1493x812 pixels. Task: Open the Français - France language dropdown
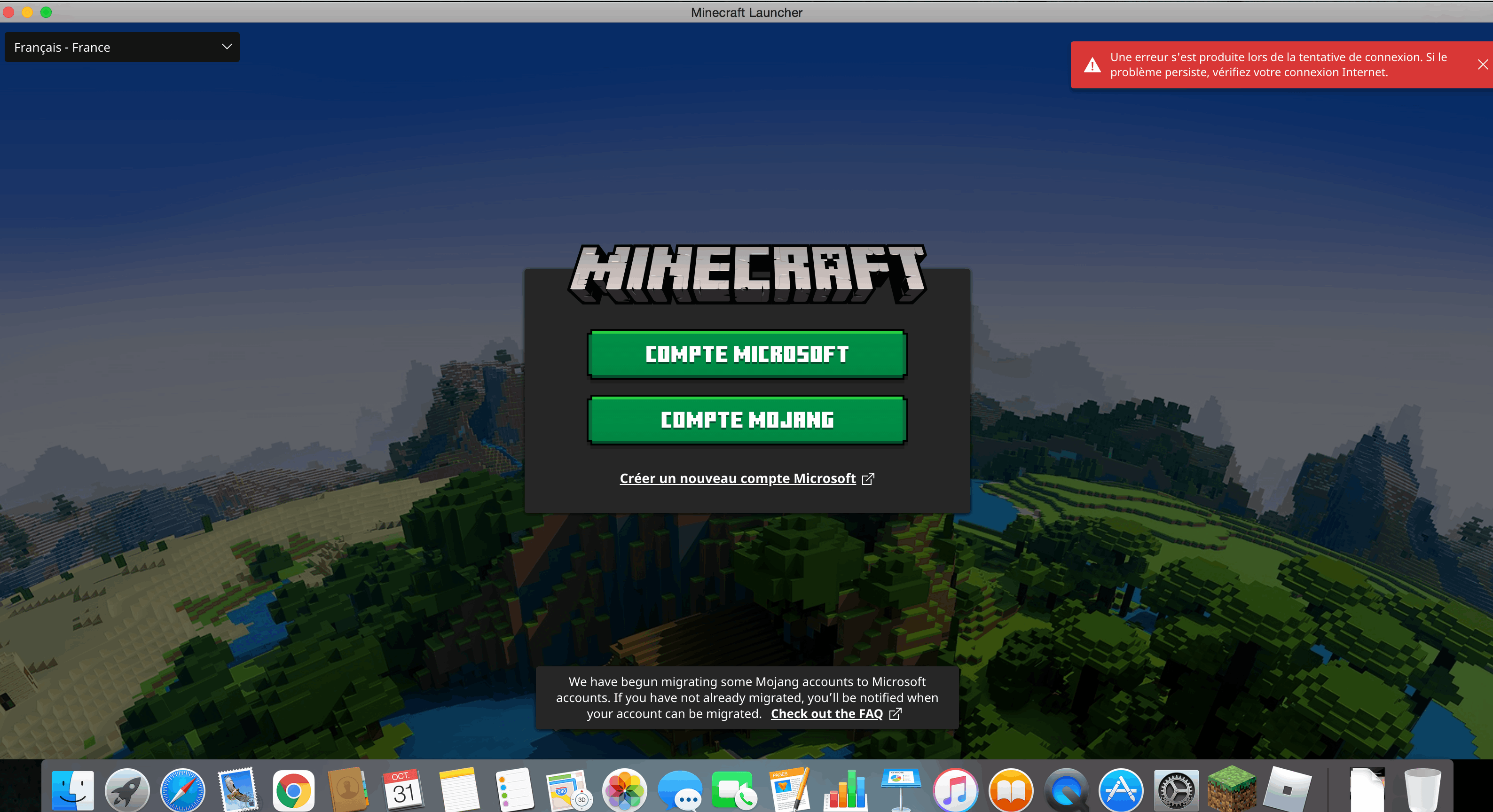[122, 47]
